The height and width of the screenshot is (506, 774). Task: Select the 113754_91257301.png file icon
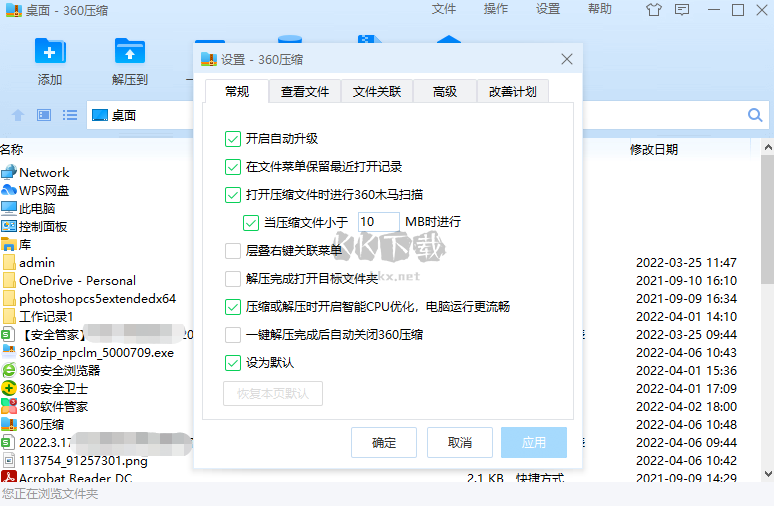point(9,461)
